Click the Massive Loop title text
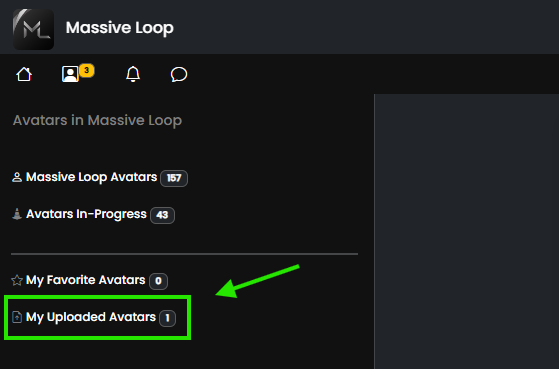559x369 pixels. (x=119, y=28)
